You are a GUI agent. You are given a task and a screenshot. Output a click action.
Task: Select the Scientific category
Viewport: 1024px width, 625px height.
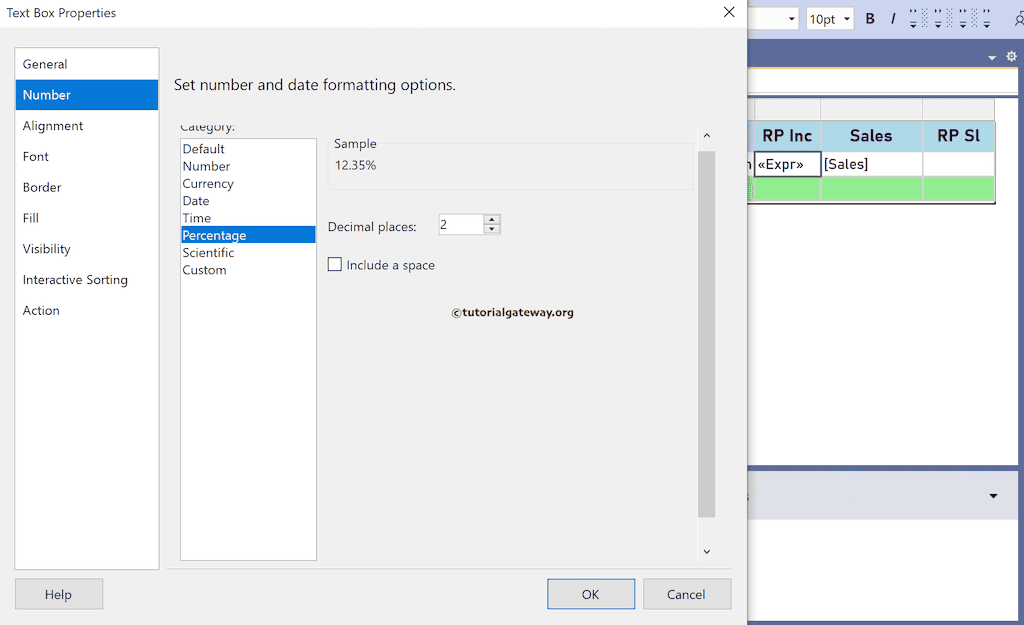[x=208, y=252]
